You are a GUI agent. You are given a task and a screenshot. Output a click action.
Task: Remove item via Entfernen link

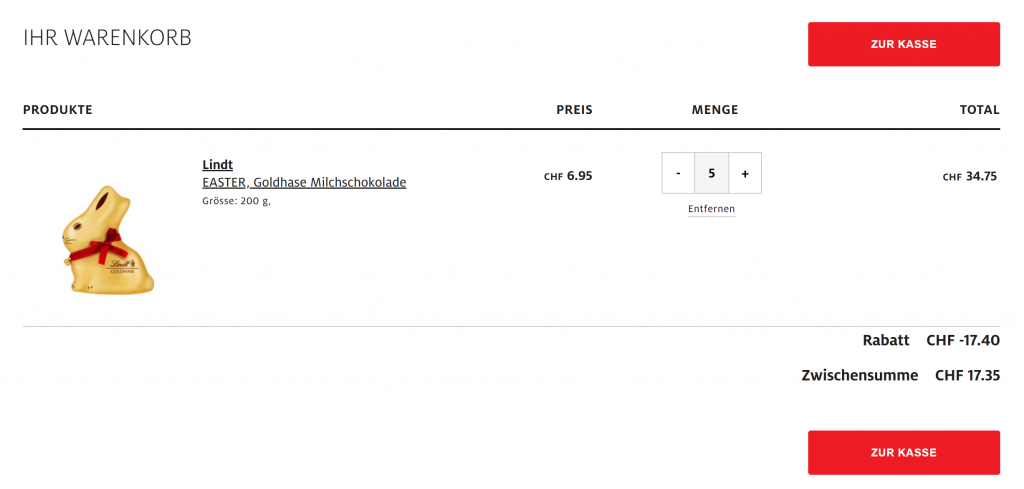[711, 209]
